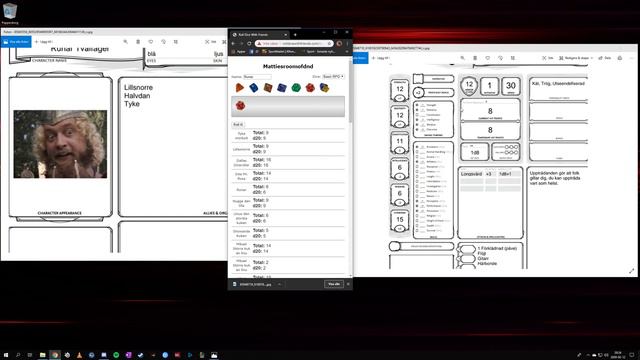Roll the brown d8 die in the dice roller
The height and width of the screenshot is (360, 640).
coord(268,87)
